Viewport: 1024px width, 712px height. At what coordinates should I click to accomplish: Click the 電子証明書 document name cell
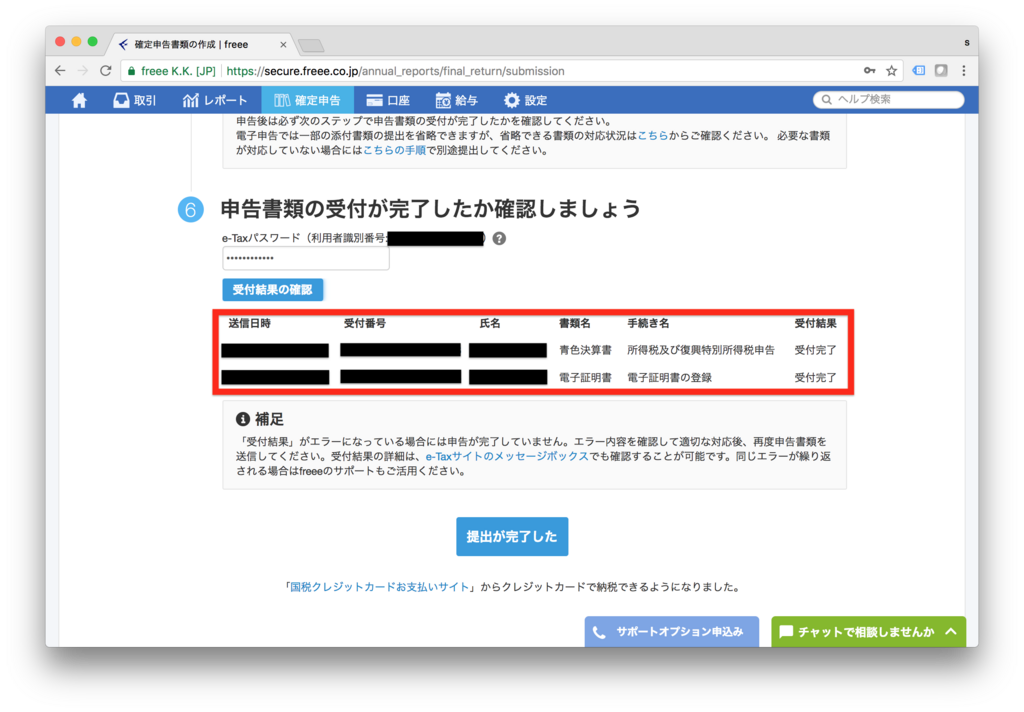[x=585, y=378]
